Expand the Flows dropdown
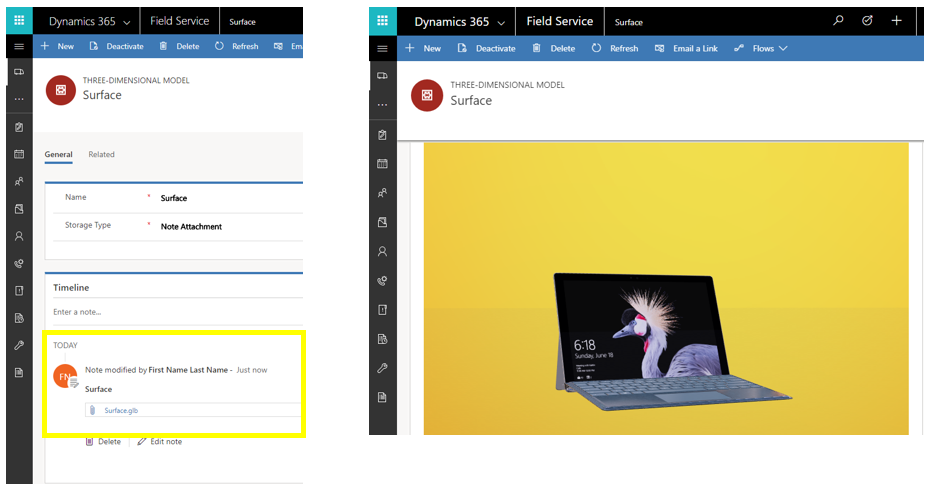 tap(761, 49)
